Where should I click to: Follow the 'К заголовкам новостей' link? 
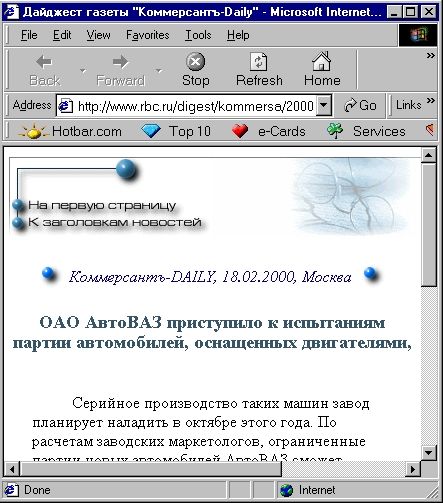click(115, 222)
